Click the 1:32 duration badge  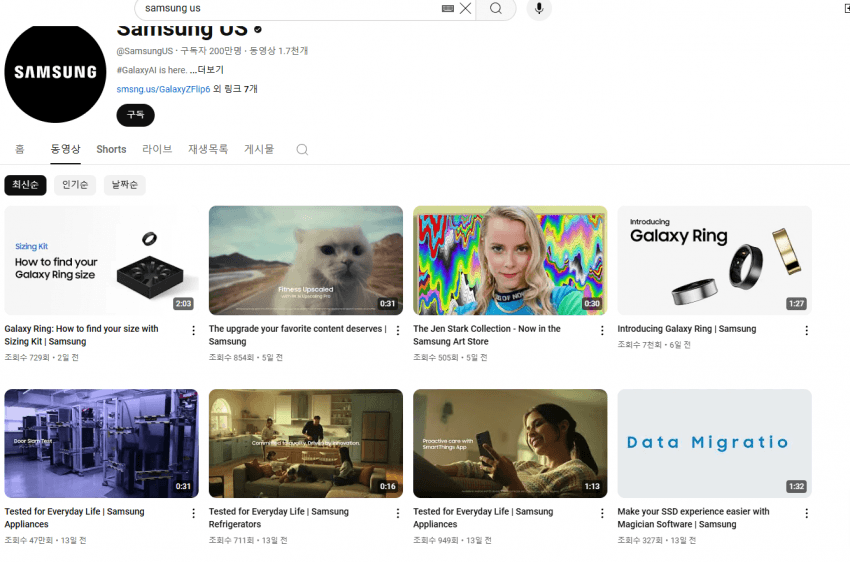click(796, 486)
